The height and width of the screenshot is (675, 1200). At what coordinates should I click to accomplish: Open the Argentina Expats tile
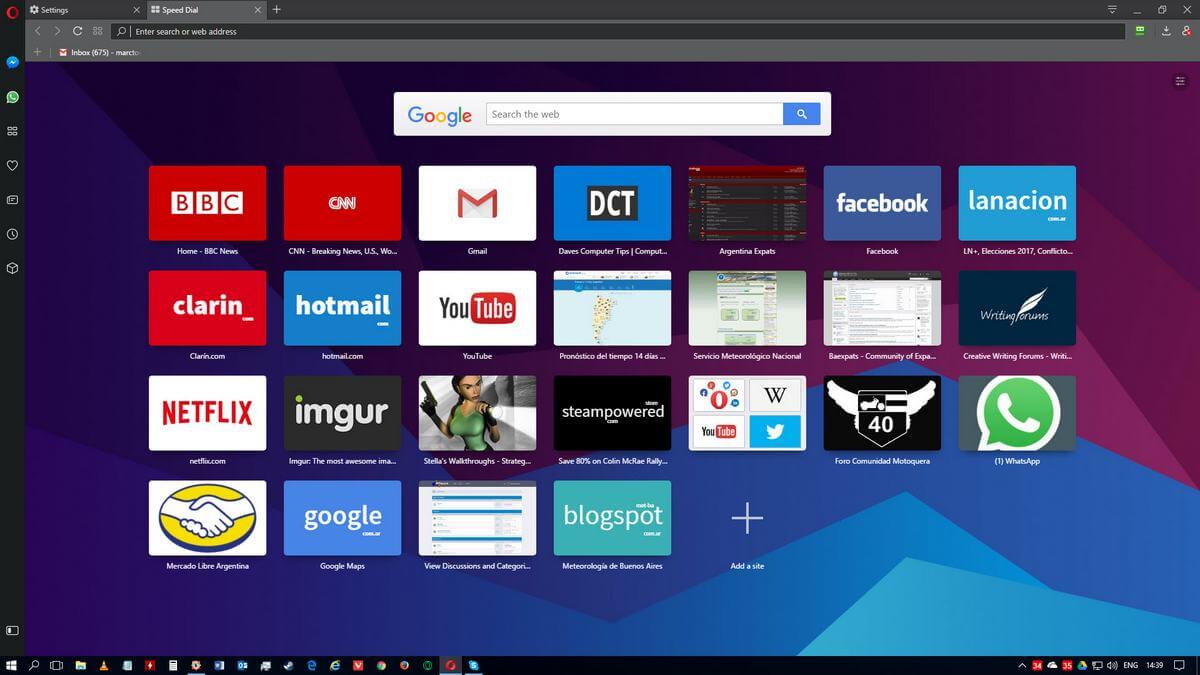click(x=747, y=203)
